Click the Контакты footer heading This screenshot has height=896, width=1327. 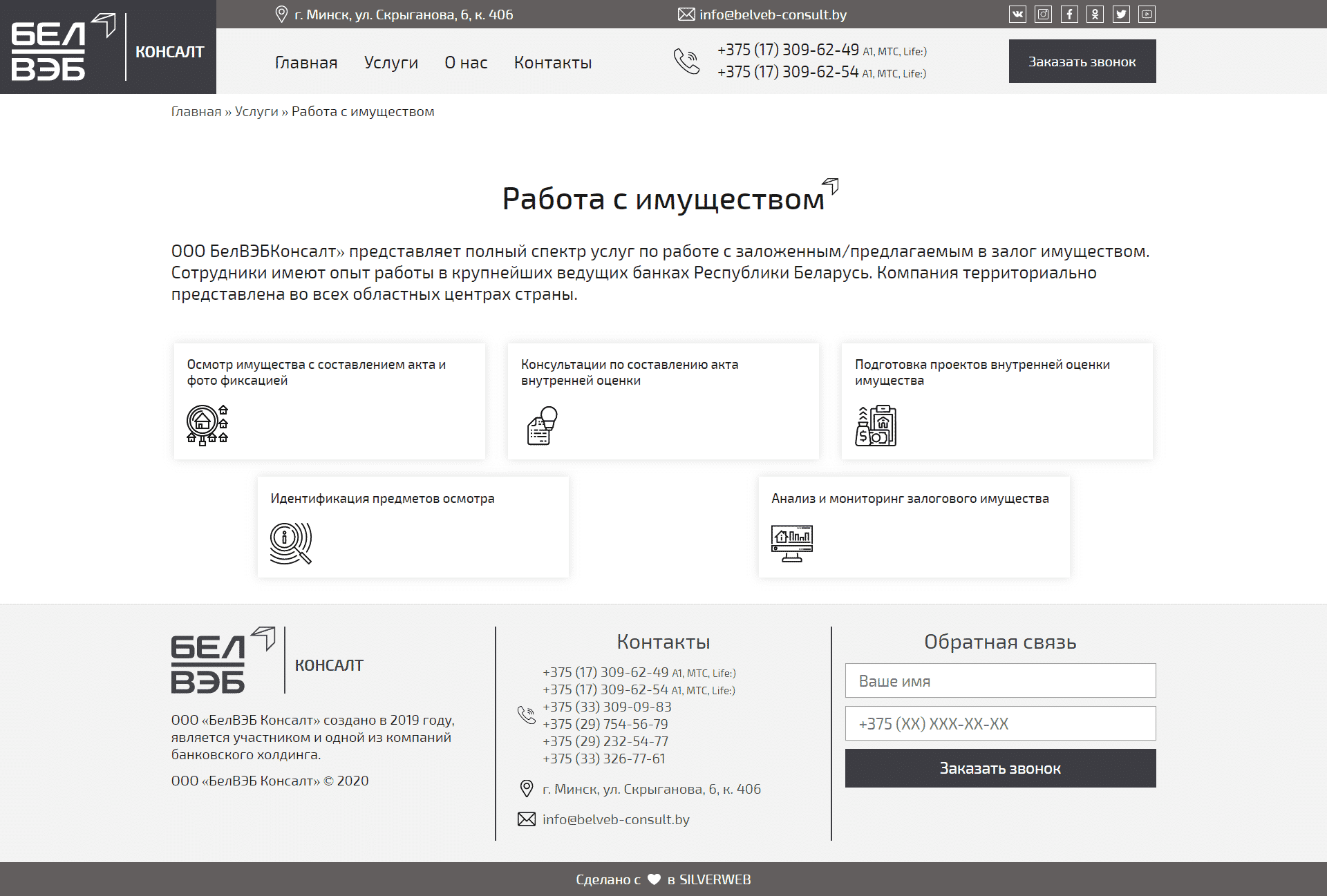point(663,642)
